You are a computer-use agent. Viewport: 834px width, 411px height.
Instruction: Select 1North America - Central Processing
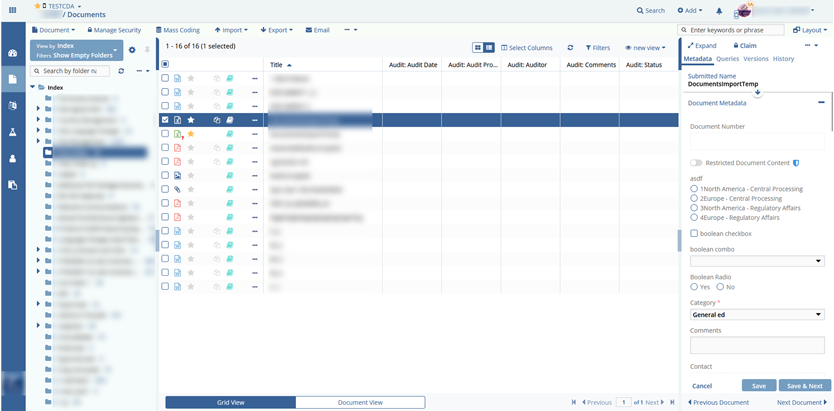click(694, 188)
